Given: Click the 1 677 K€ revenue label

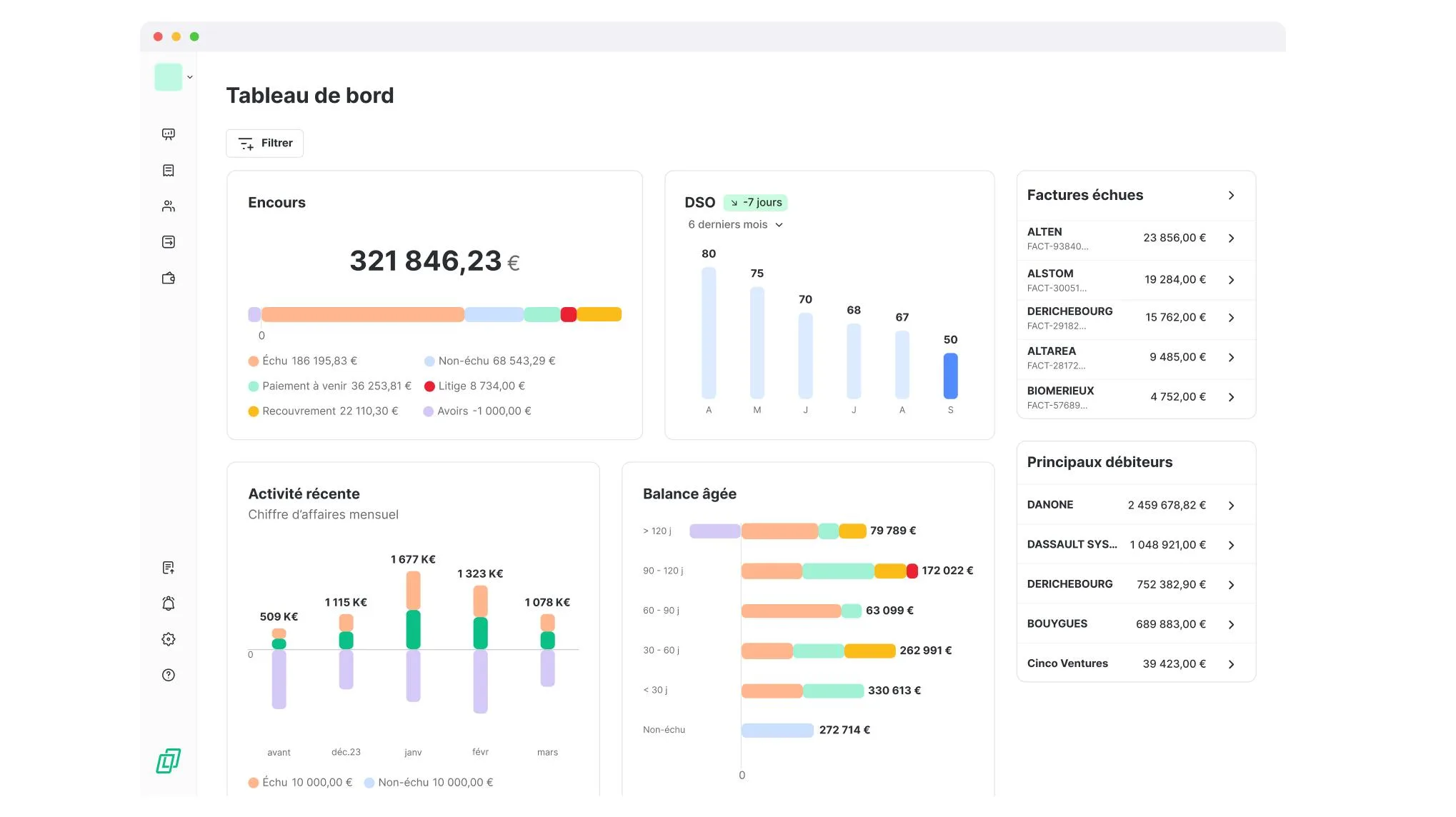Looking at the screenshot, I should 413,560.
